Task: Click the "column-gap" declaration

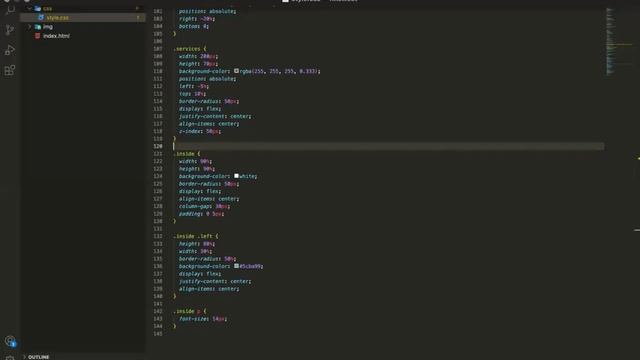Action: click(204, 206)
